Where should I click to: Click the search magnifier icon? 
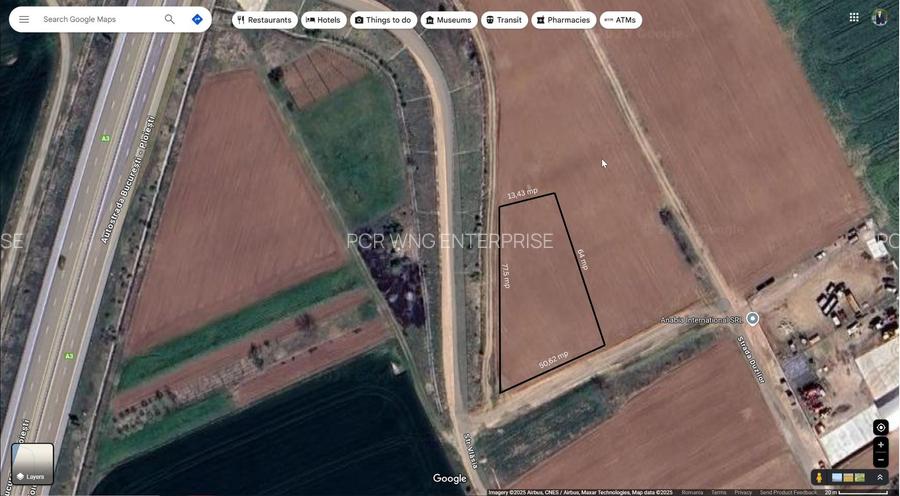[x=170, y=19]
